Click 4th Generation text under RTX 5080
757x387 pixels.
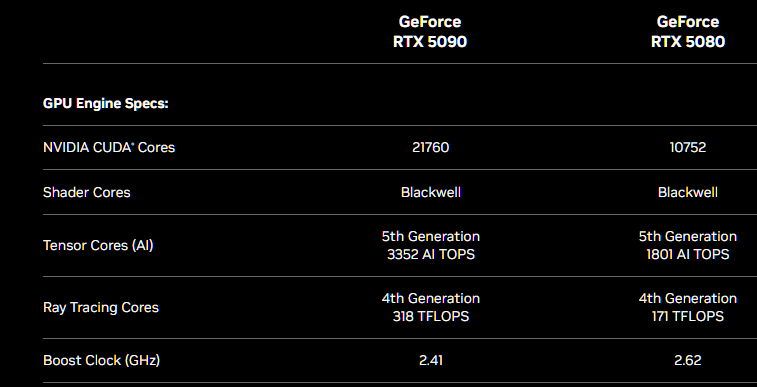coord(688,299)
